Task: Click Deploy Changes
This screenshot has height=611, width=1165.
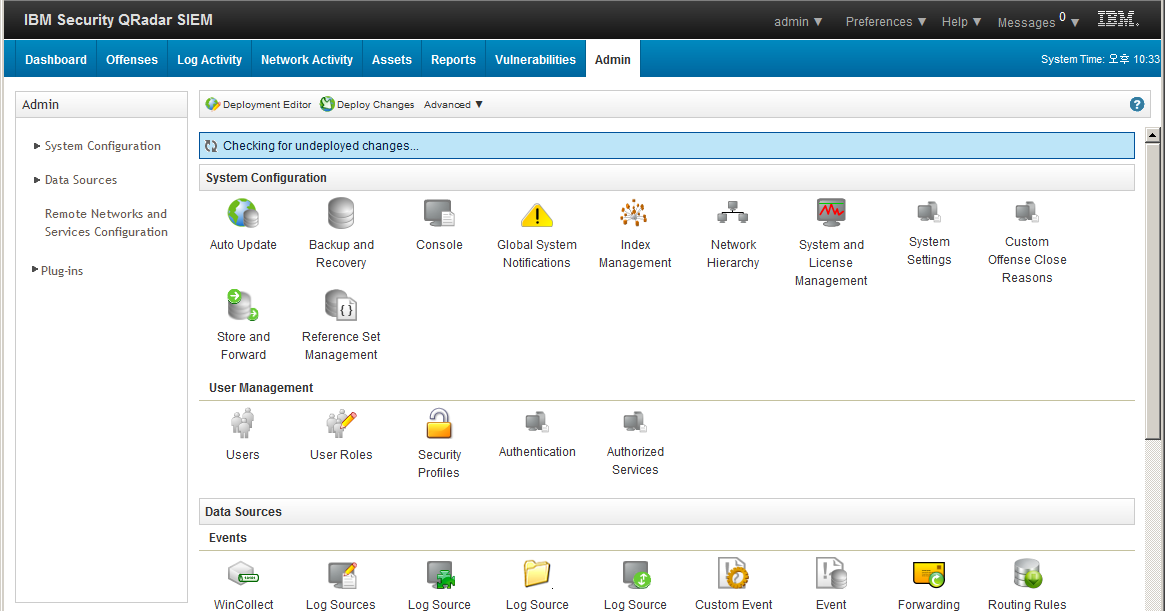Action: [367, 105]
